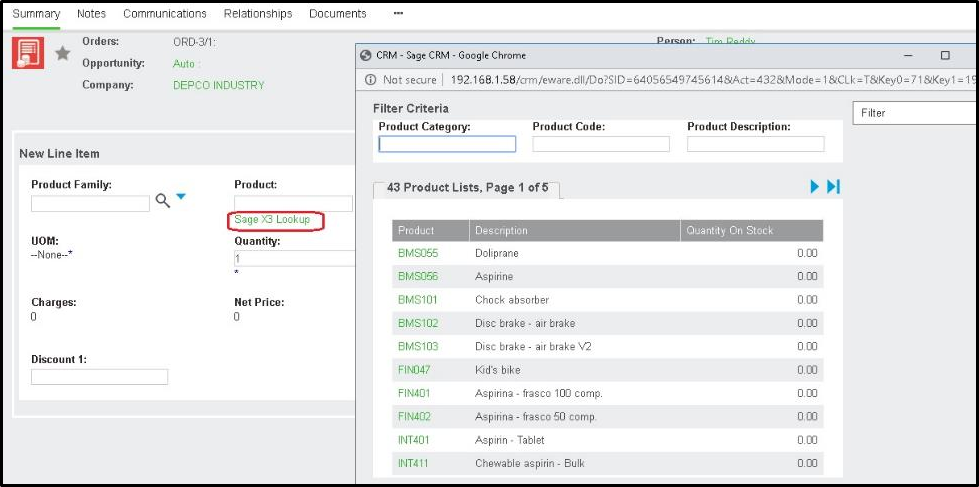Maximize the Sage CRM popup window
This screenshot has width=979, height=487.
coord(944,55)
